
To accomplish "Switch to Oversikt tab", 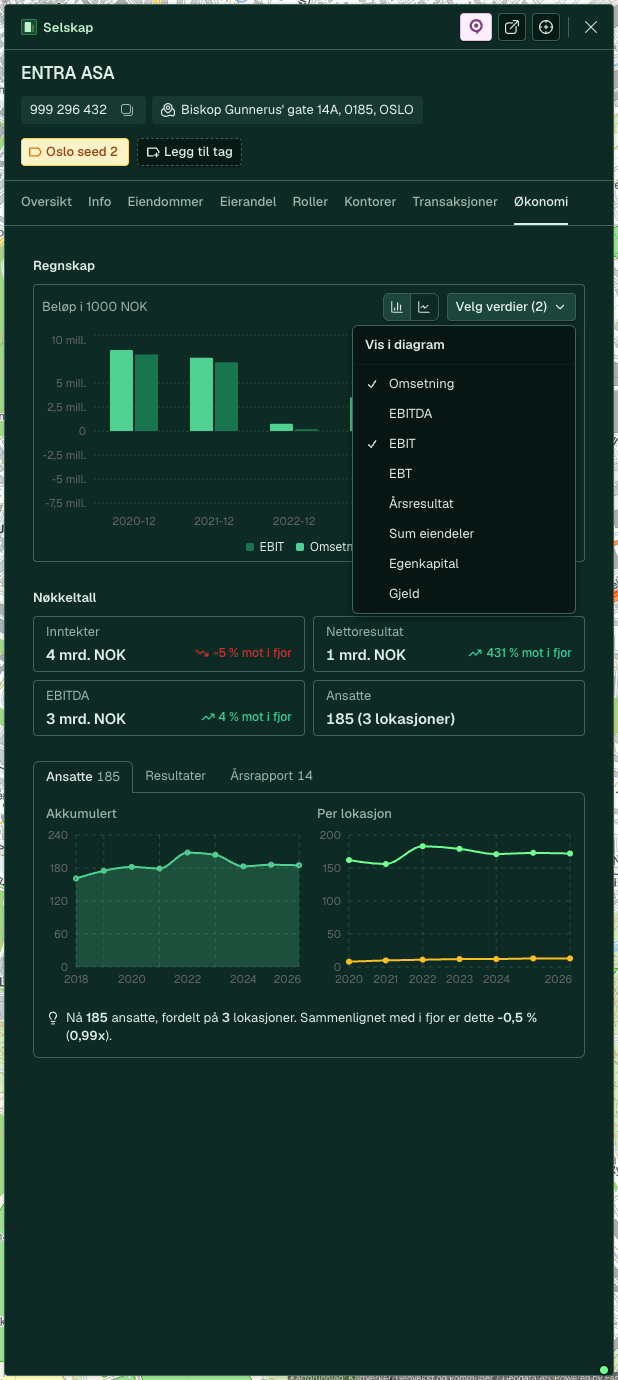I will pos(46,202).
